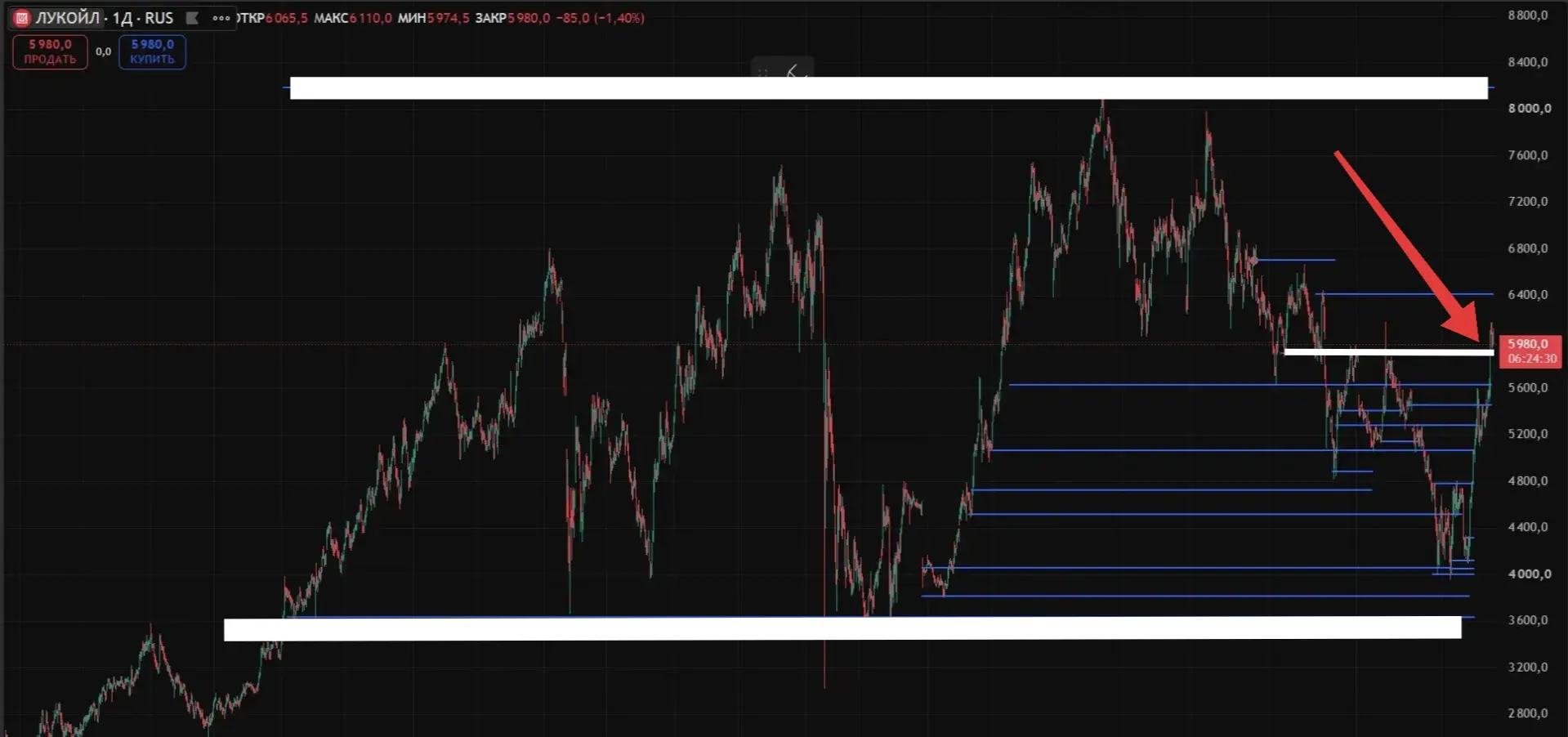This screenshot has width=1568, height=737.
Task: Click the МАКС 6110,0 high value
Action: click(x=353, y=18)
